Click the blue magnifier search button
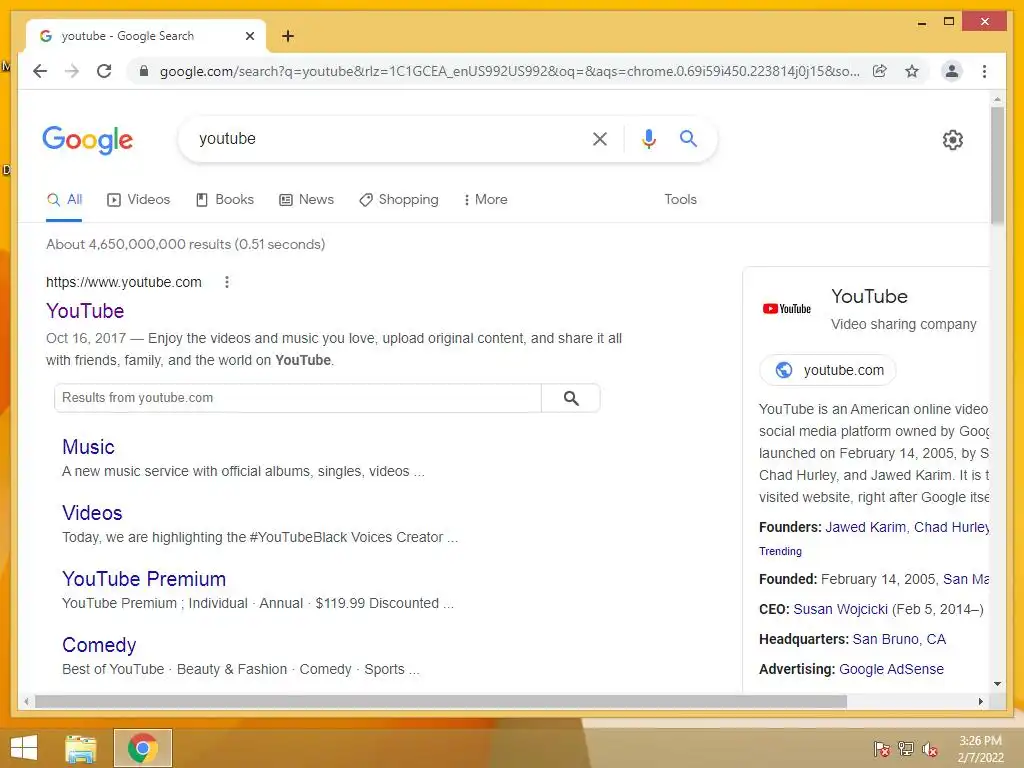Image resolution: width=1024 pixels, height=768 pixels. coord(688,138)
